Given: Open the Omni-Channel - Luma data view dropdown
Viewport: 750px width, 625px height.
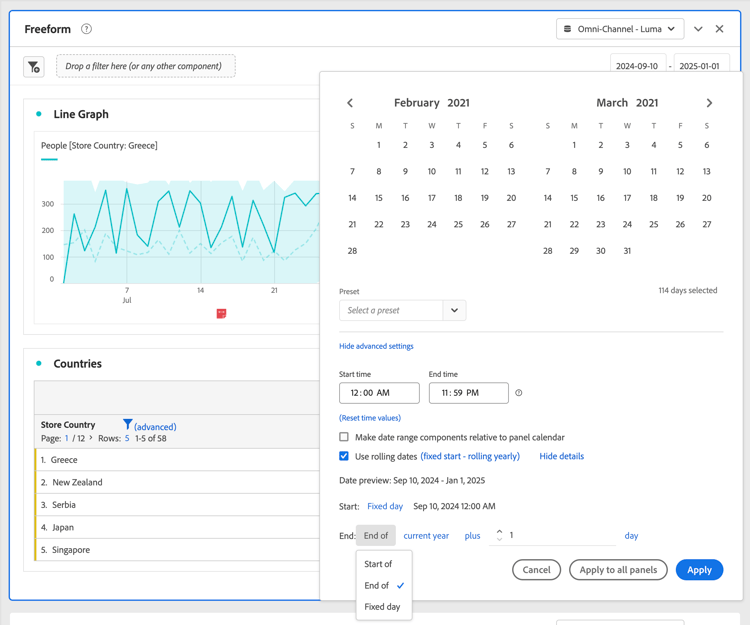Looking at the screenshot, I should click(x=620, y=29).
